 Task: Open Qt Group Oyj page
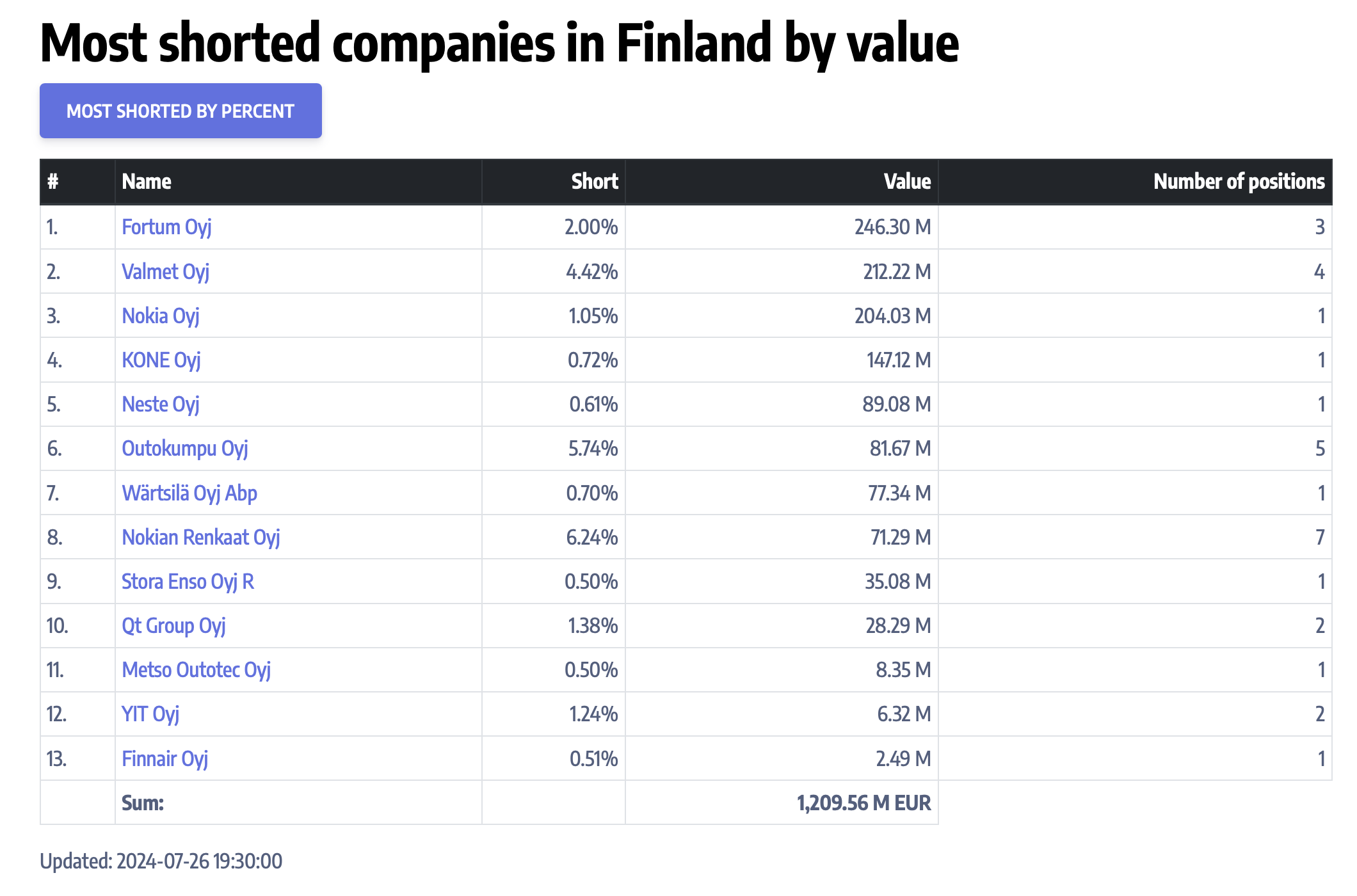point(173,625)
